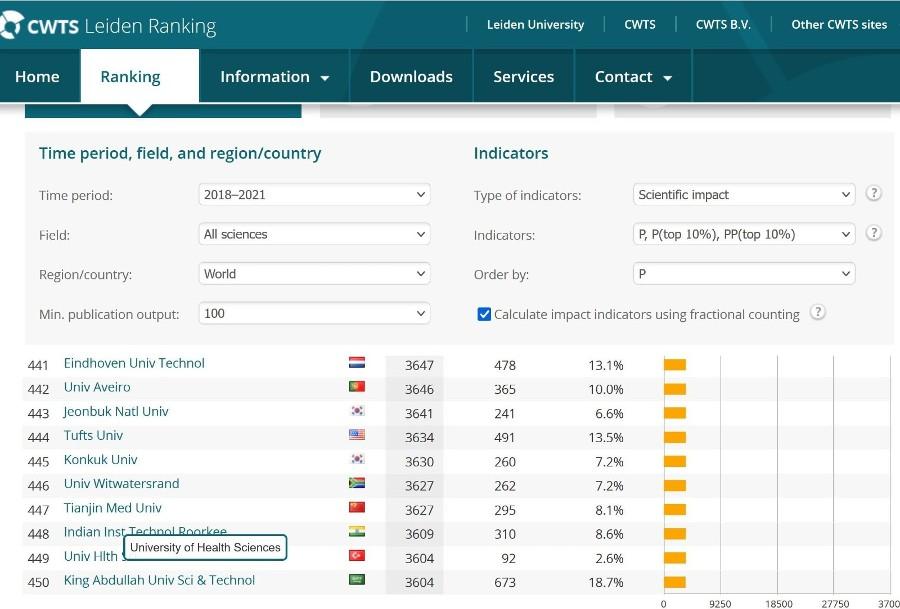Click the 'Indicators' section heading
This screenshot has height=609, width=900.
(x=511, y=153)
